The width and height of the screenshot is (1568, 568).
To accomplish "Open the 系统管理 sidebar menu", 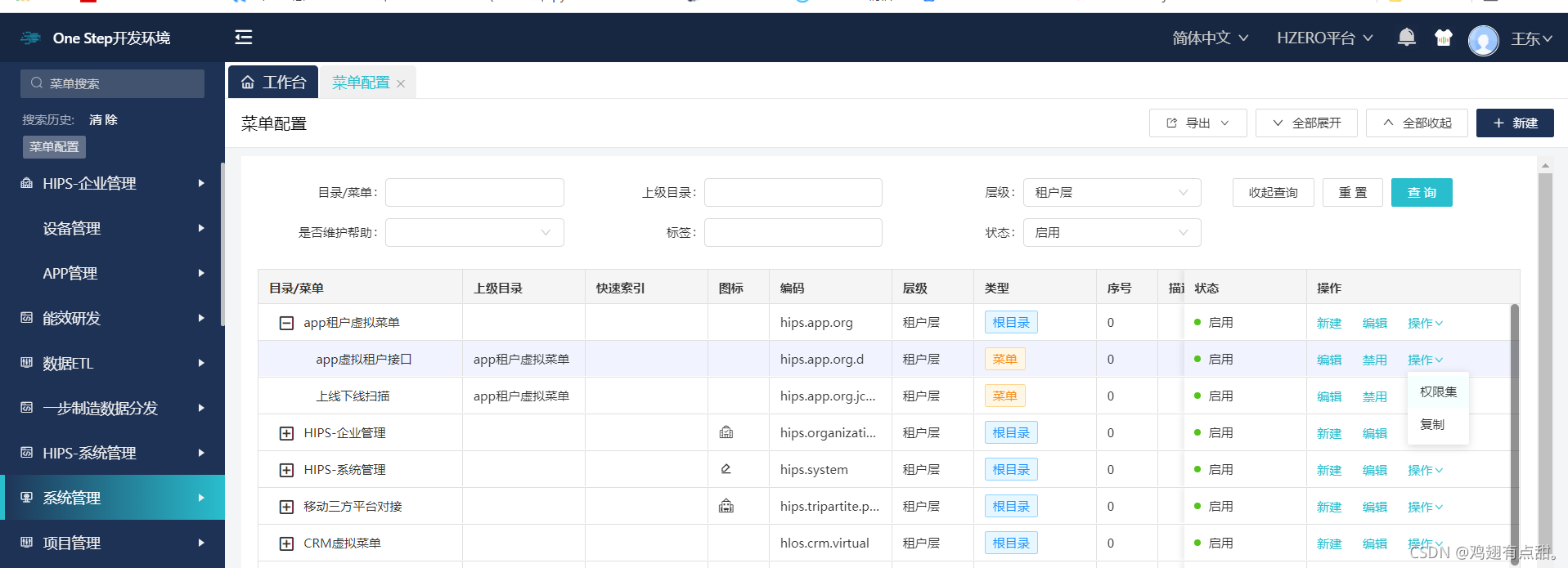I will (112, 497).
